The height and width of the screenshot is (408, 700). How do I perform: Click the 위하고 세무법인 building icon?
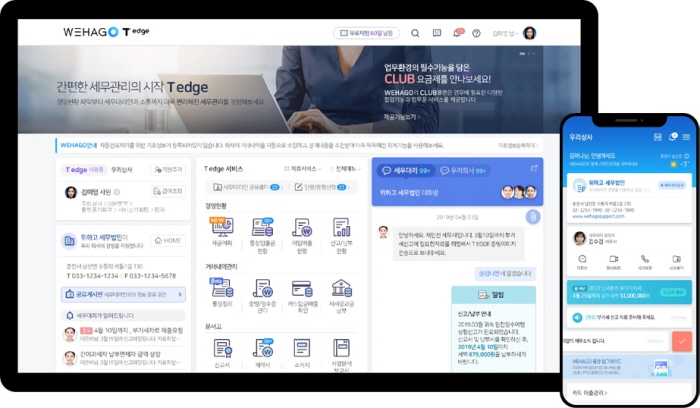pos(69,241)
